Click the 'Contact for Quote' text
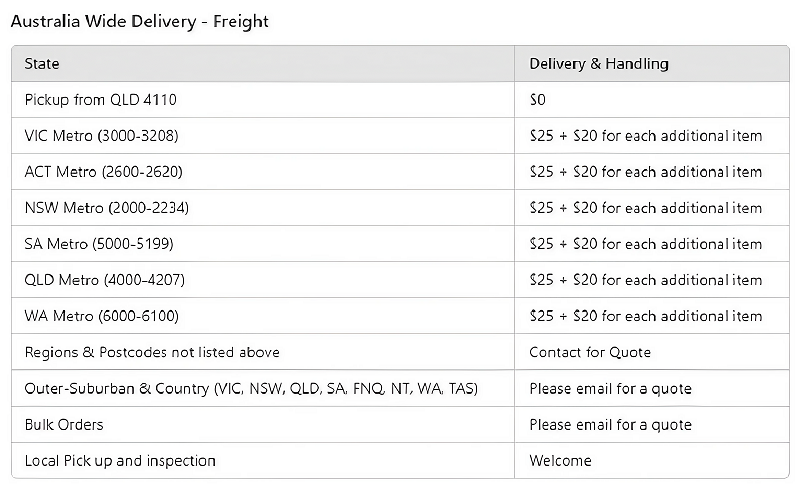Image resolution: width=800 pixels, height=493 pixels. (x=590, y=352)
